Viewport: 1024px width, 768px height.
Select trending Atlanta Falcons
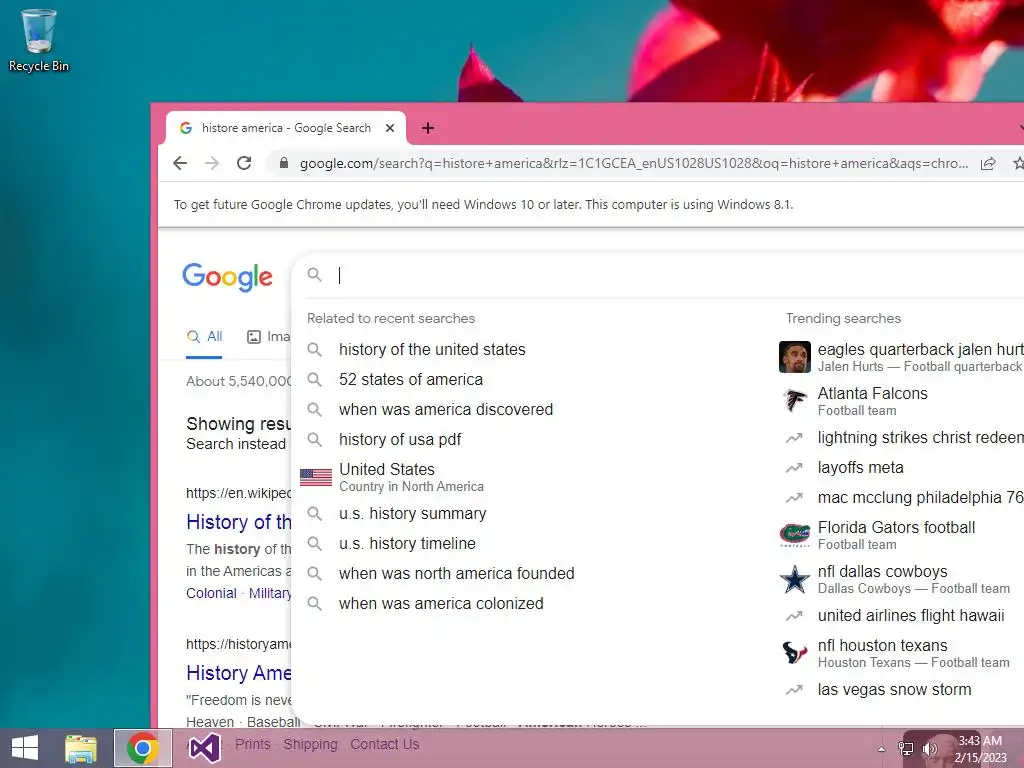pyautogui.click(x=872, y=401)
